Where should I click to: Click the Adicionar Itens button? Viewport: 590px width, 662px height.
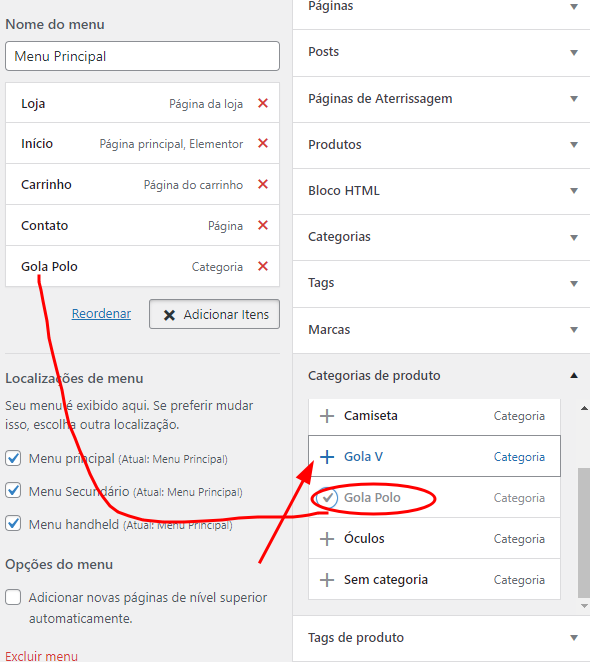click(215, 314)
